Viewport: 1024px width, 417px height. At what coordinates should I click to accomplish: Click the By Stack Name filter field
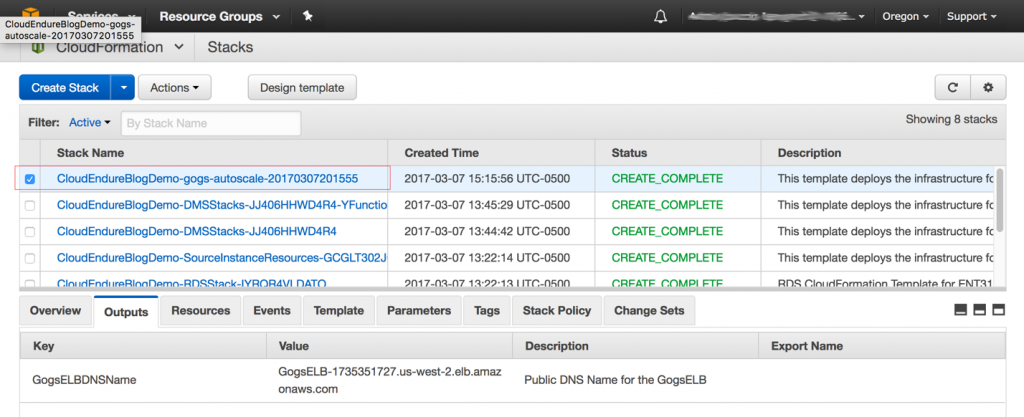pyautogui.click(x=211, y=123)
